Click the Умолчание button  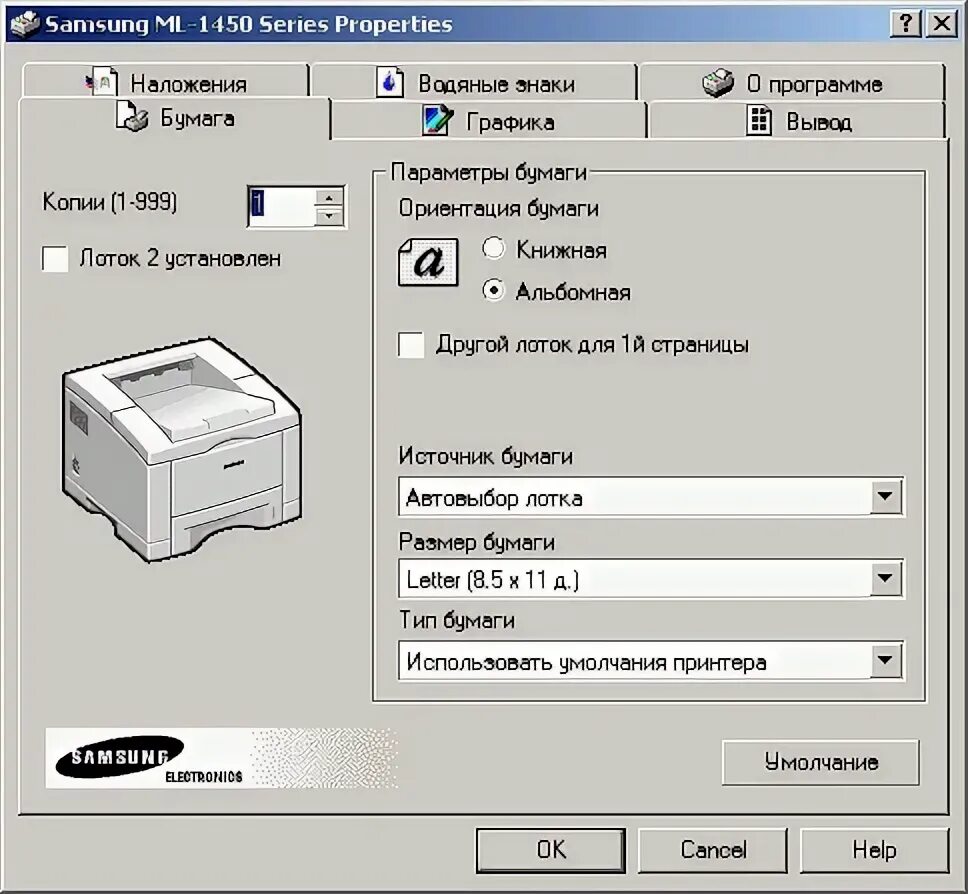point(820,762)
